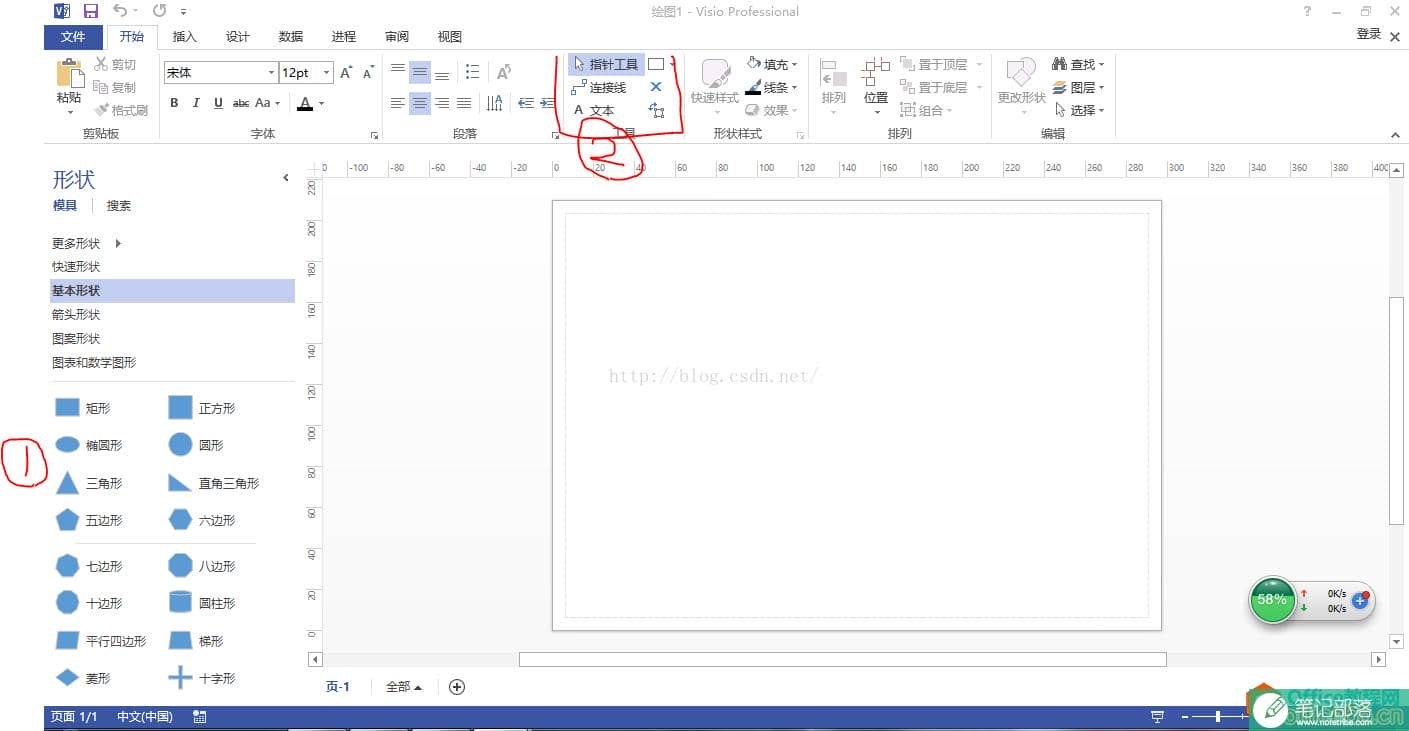The height and width of the screenshot is (731, 1409).
Task: Toggle bold formatting (B)
Action: pyautogui.click(x=174, y=103)
